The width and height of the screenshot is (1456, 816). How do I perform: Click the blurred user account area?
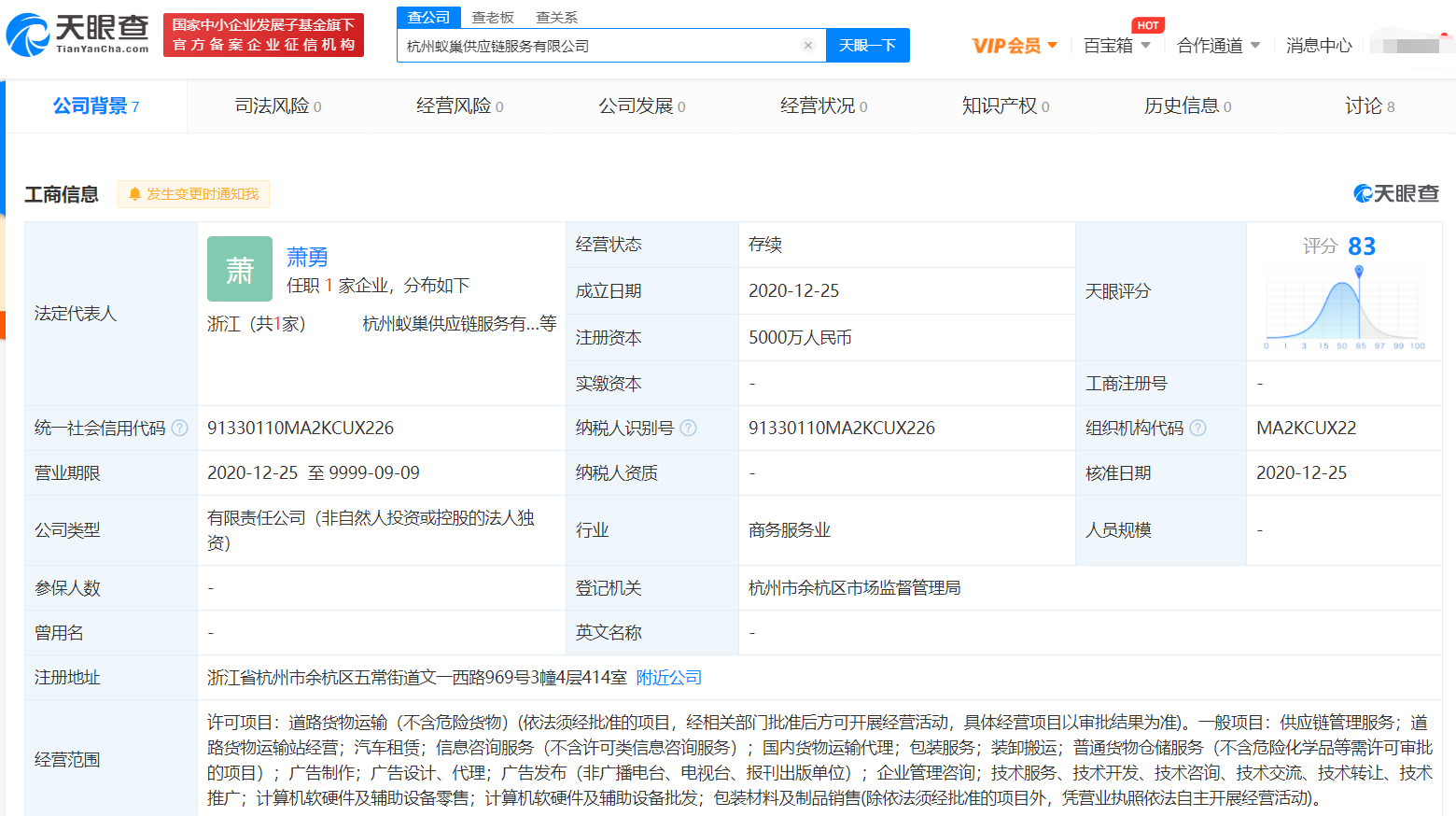point(1411,46)
